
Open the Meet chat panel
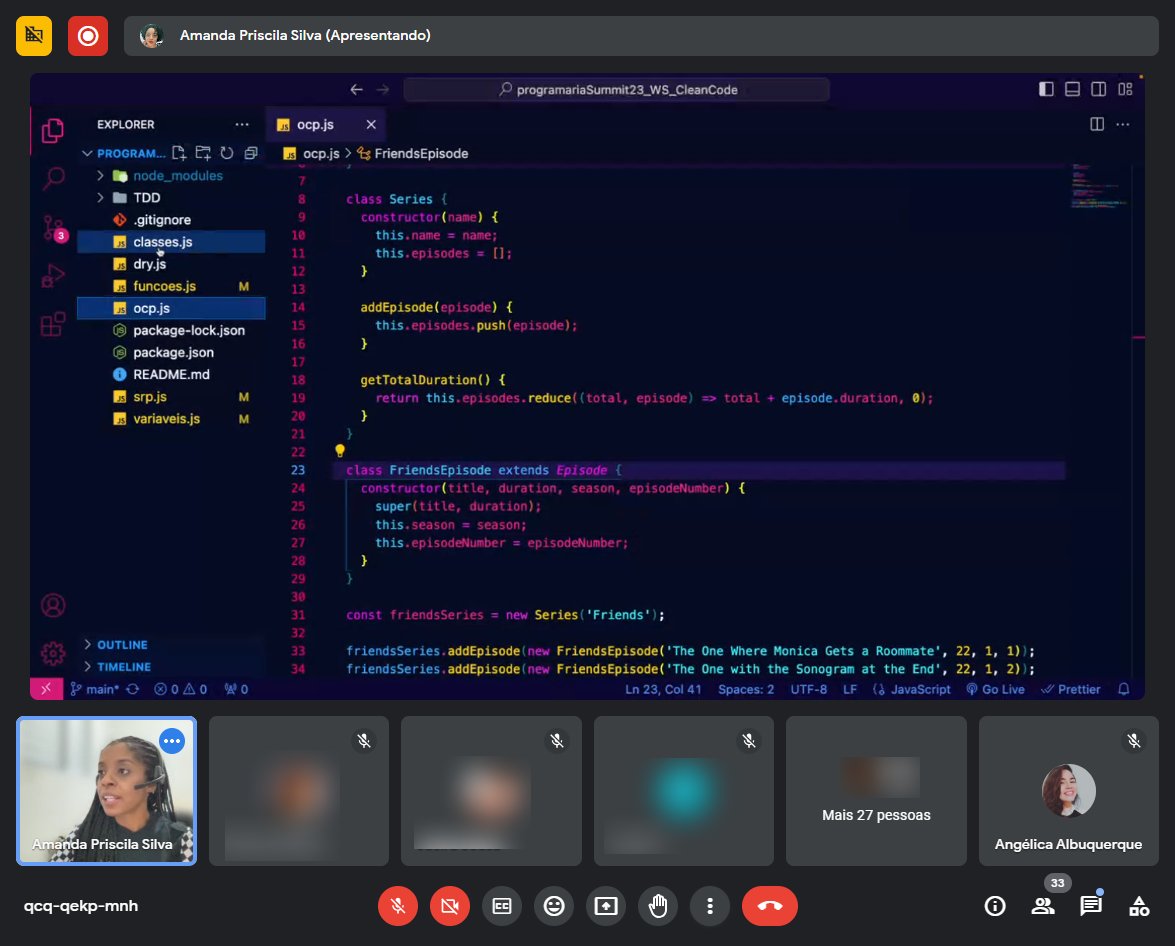(1091, 905)
